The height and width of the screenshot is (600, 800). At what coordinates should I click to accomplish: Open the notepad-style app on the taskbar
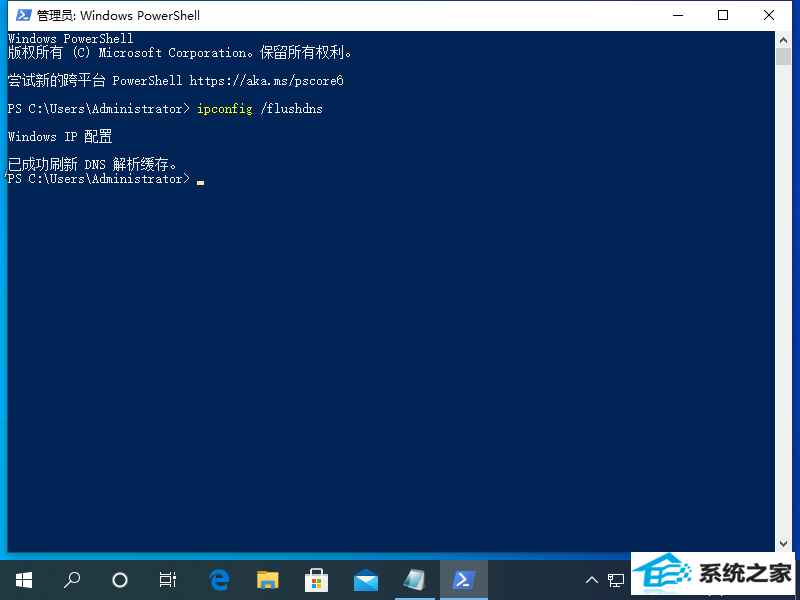click(414, 580)
